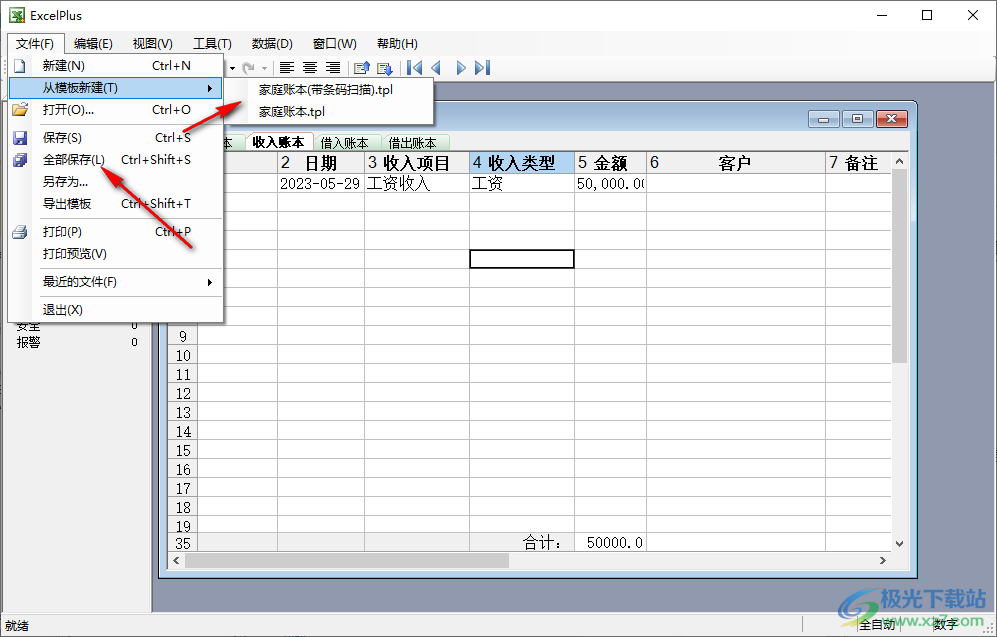Image resolution: width=997 pixels, height=637 pixels.
Task: Close the inner spreadsheet window
Action: coord(891,119)
